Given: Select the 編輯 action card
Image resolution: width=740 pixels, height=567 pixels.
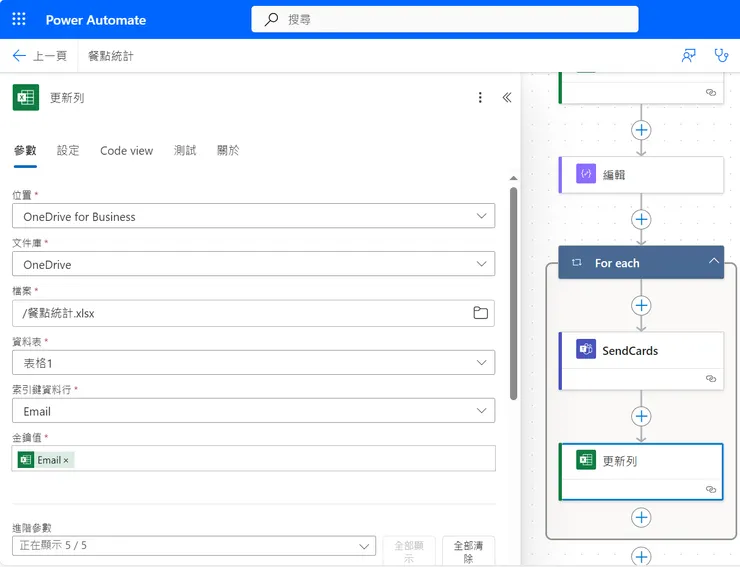Looking at the screenshot, I should [641, 175].
